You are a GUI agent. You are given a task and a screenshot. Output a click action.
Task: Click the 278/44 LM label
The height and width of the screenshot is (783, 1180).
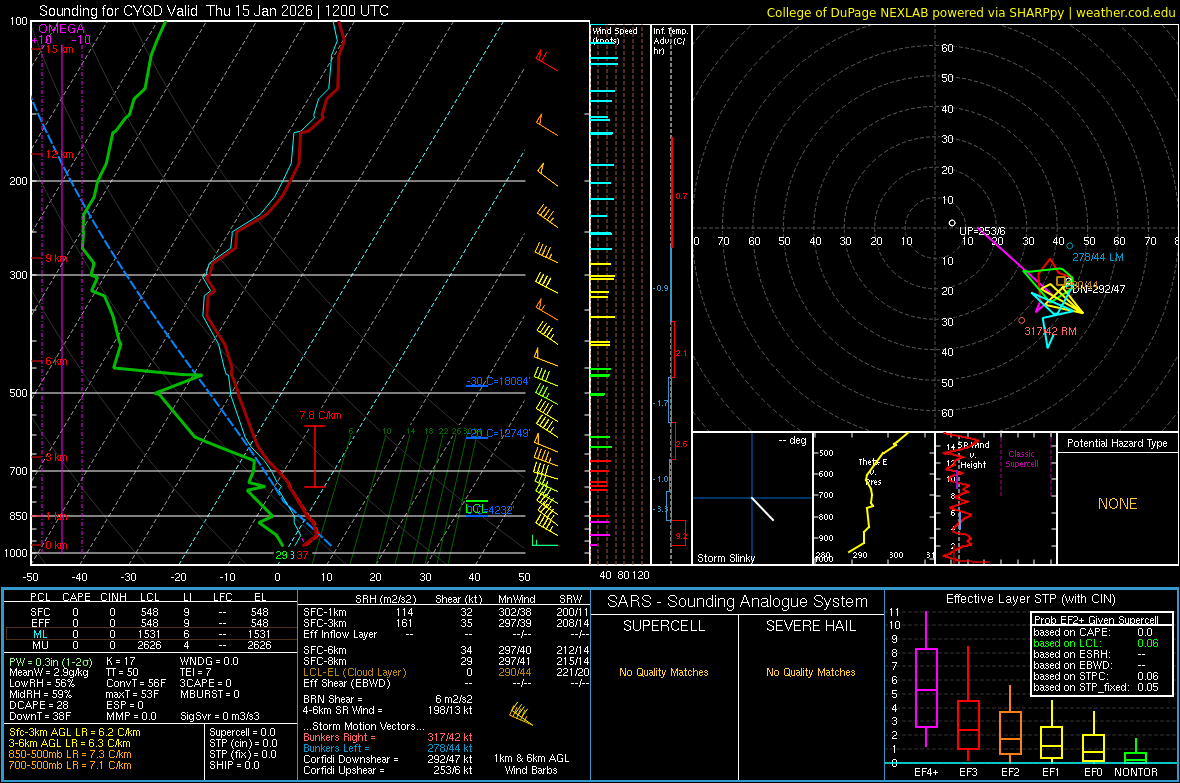[1097, 257]
